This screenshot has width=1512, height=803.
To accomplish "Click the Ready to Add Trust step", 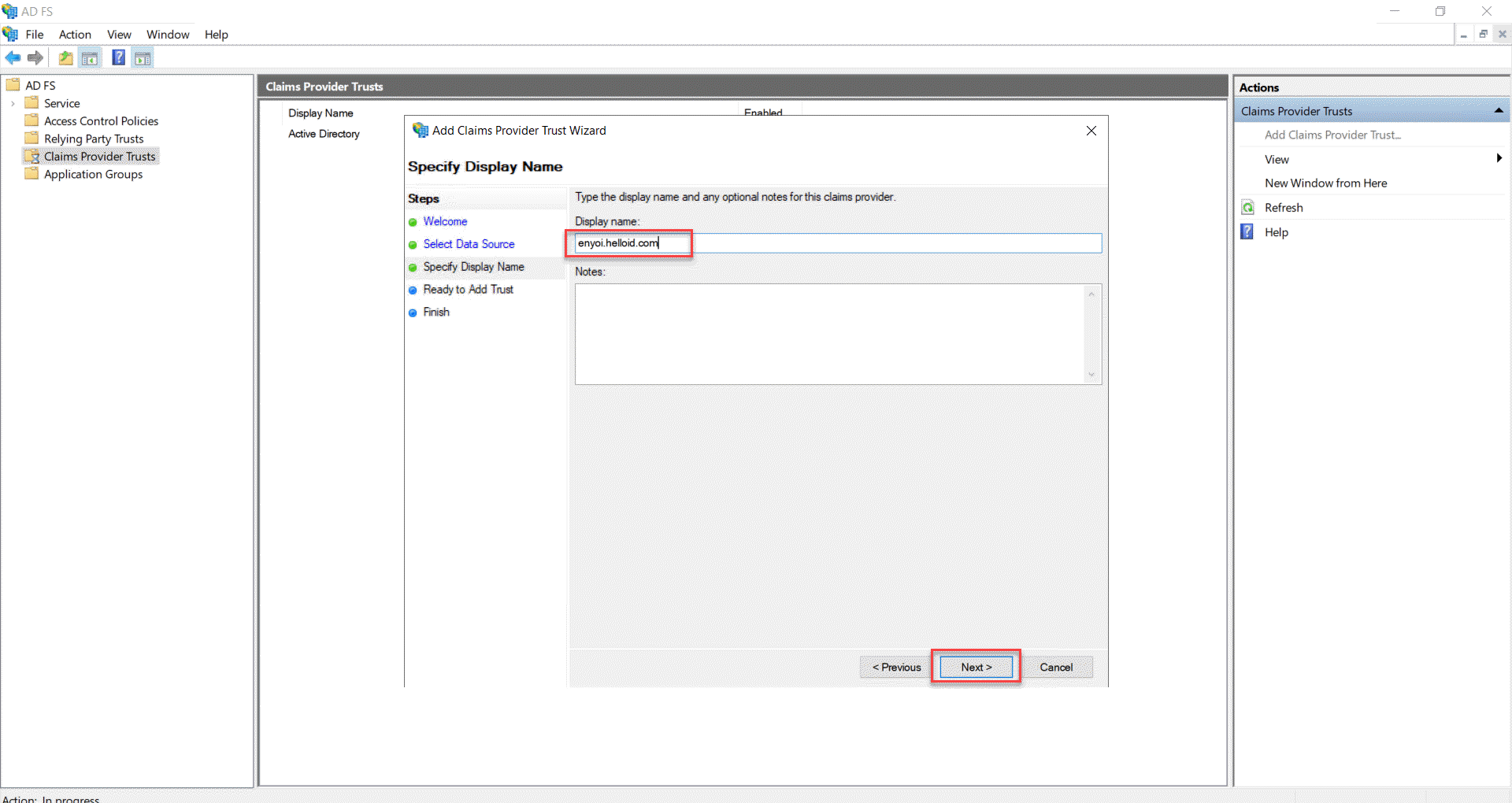I will [468, 290].
